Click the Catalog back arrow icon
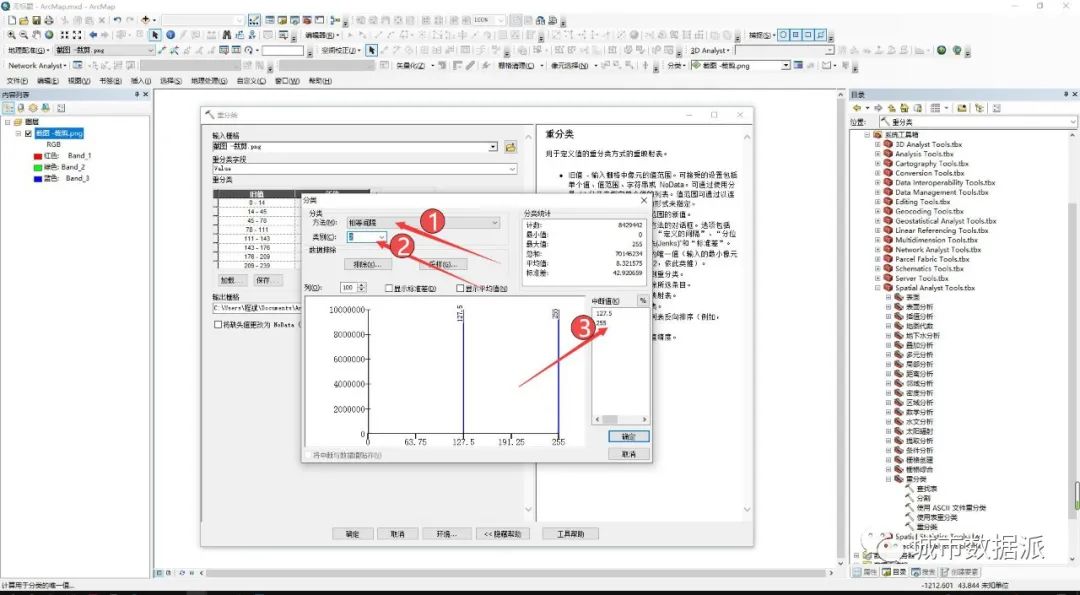 pos(858,108)
